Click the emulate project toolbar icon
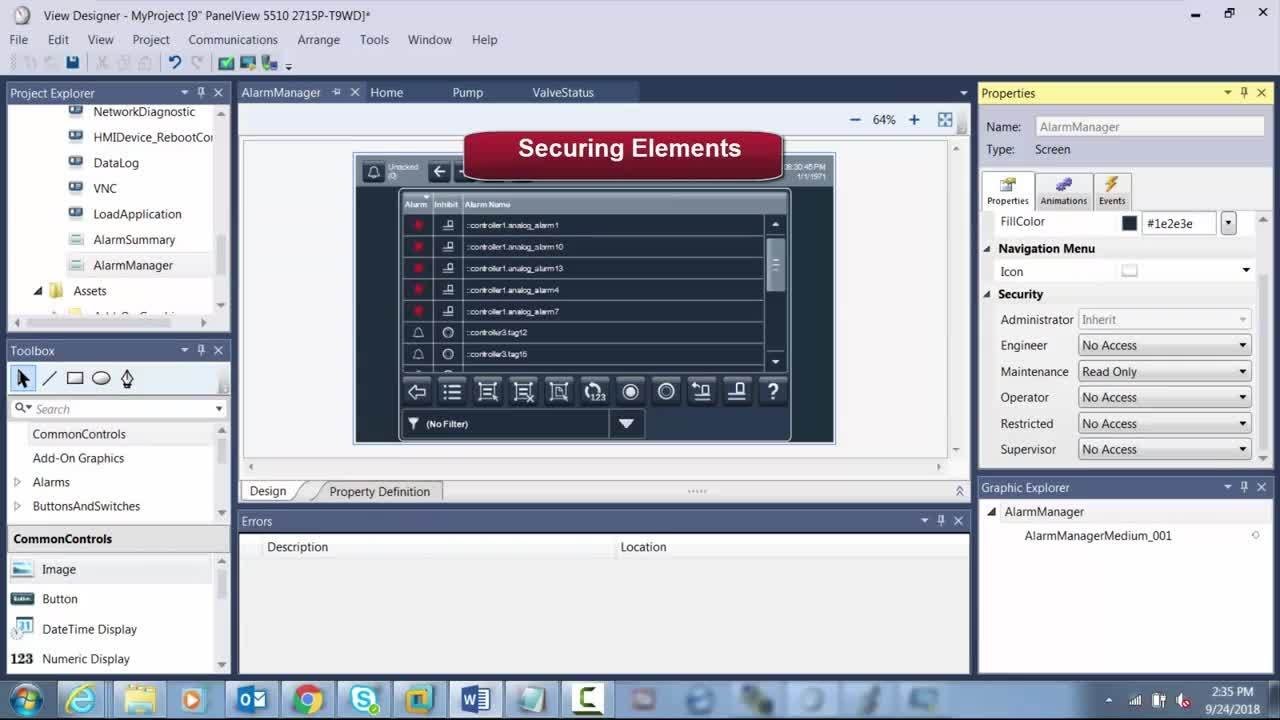 pyautogui.click(x=247, y=62)
